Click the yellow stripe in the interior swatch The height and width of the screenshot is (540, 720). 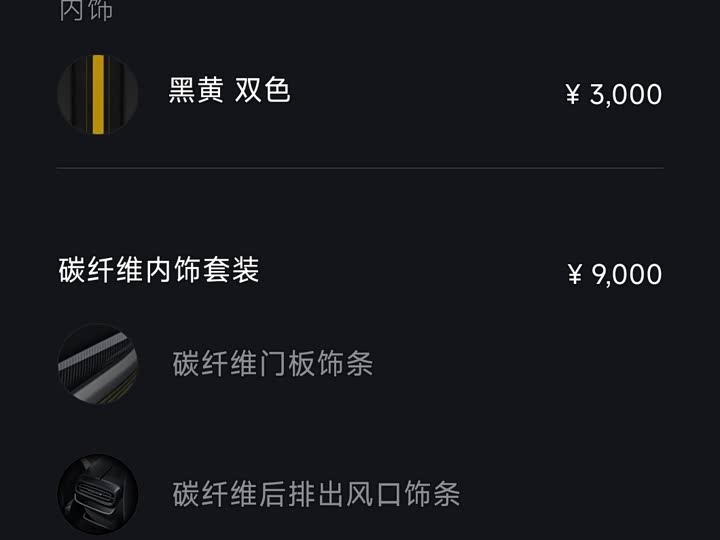coord(98,94)
